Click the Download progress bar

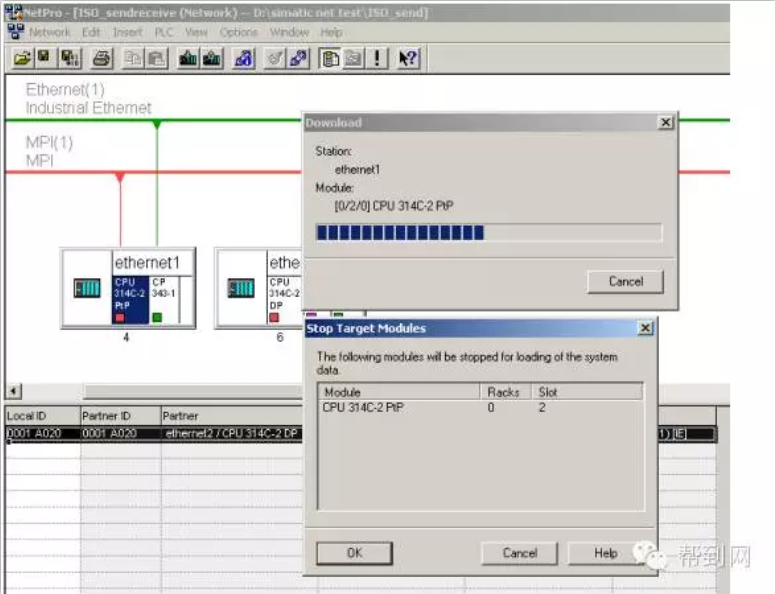tap(488, 233)
